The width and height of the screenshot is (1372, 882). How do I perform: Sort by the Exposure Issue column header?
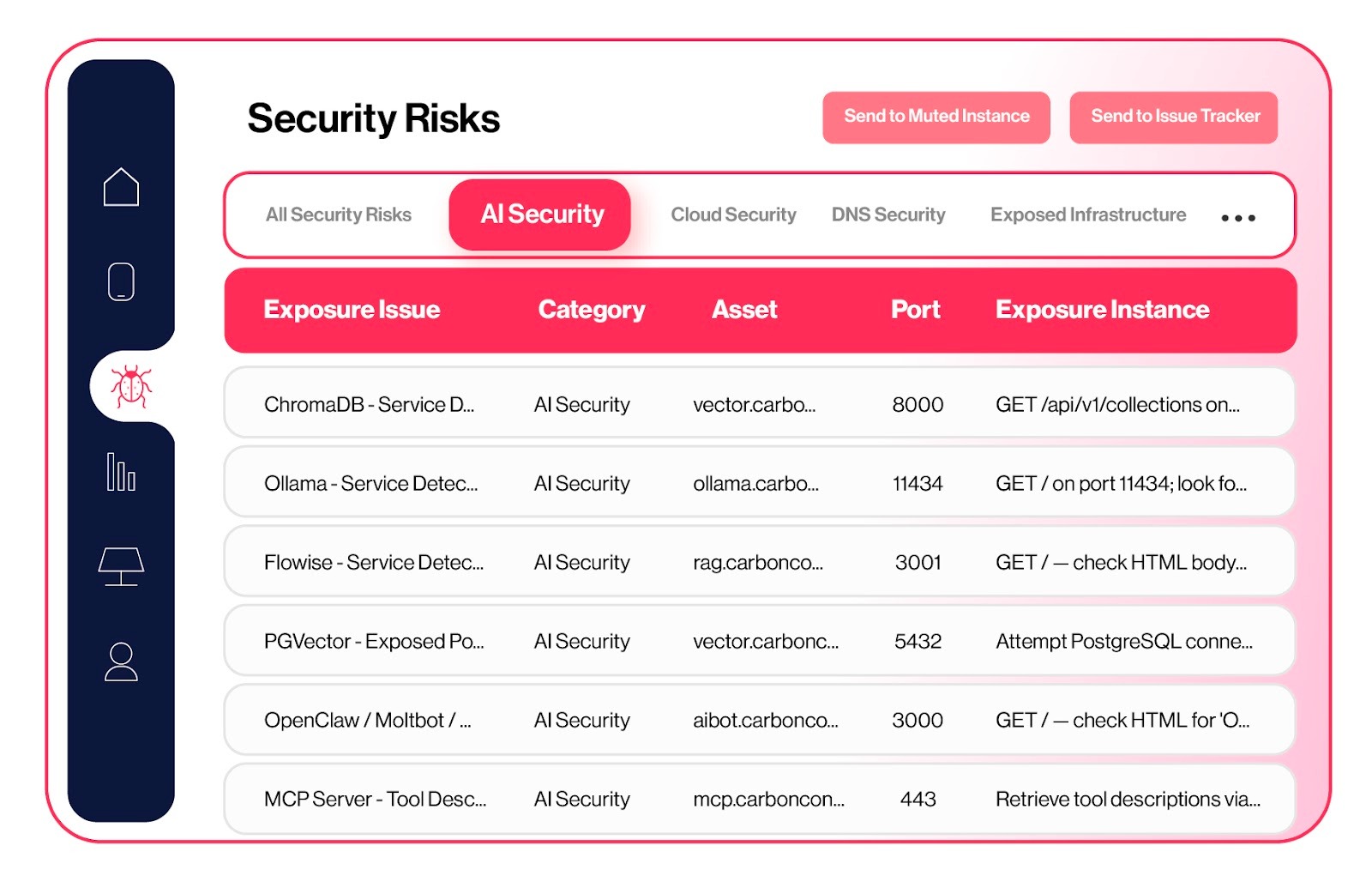click(352, 310)
